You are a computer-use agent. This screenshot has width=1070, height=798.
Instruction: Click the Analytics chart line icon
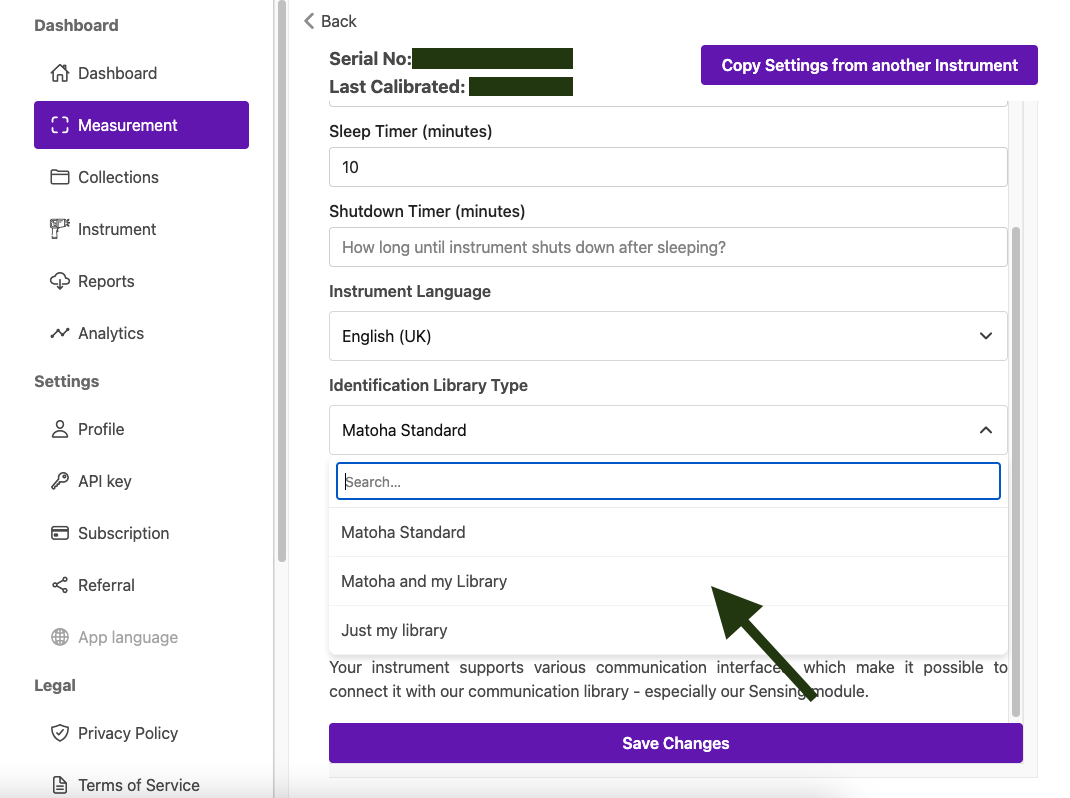(60, 333)
